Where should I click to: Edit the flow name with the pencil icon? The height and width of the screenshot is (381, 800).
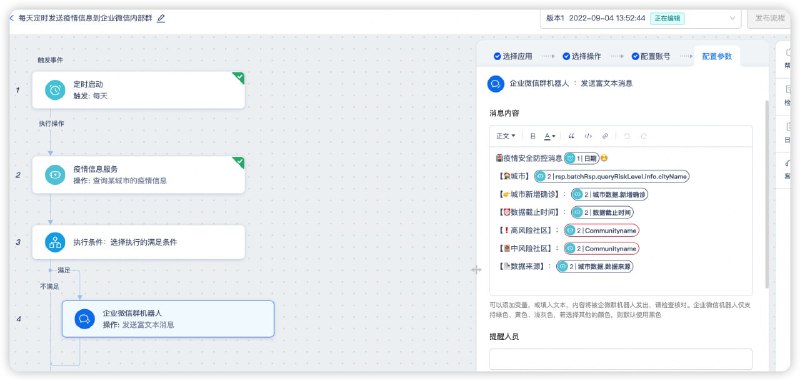click(161, 18)
